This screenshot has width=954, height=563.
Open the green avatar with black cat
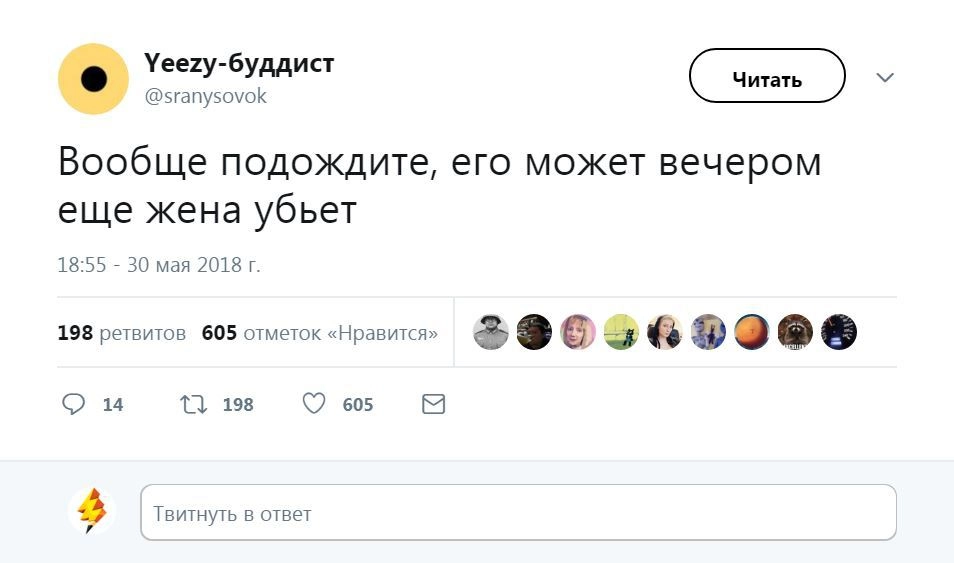(621, 332)
